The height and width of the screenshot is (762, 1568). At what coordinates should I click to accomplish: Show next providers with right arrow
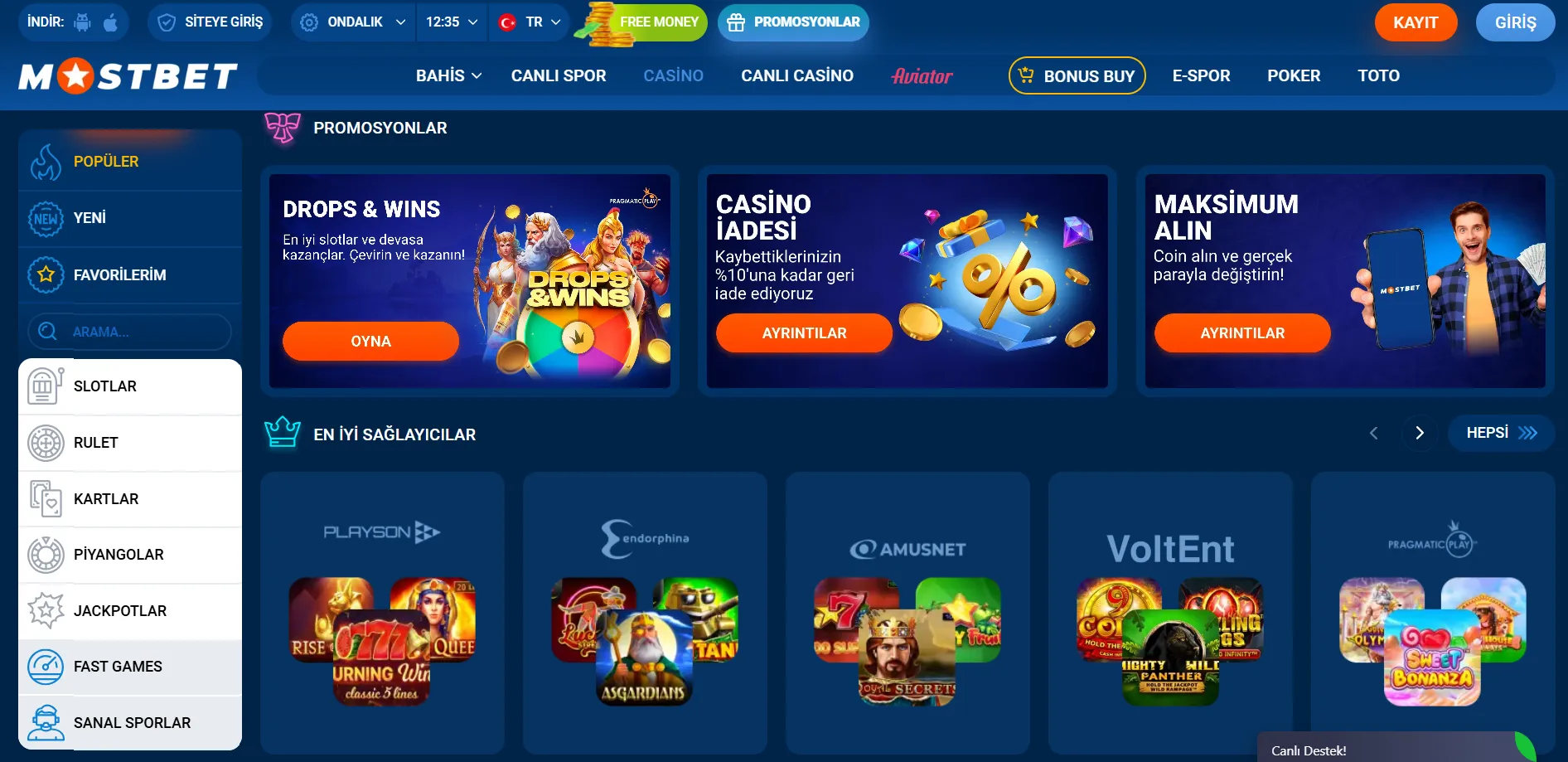[x=1420, y=433]
